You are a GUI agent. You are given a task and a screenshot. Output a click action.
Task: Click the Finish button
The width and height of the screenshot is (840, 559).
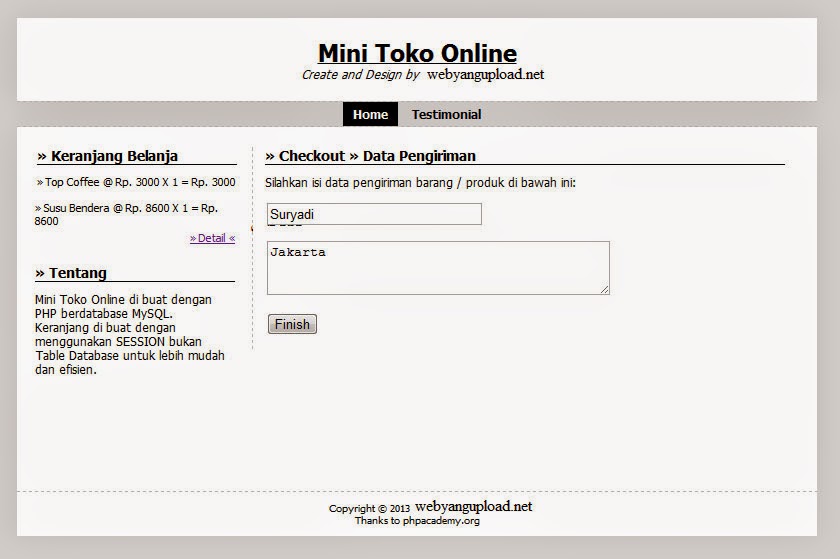tap(292, 324)
